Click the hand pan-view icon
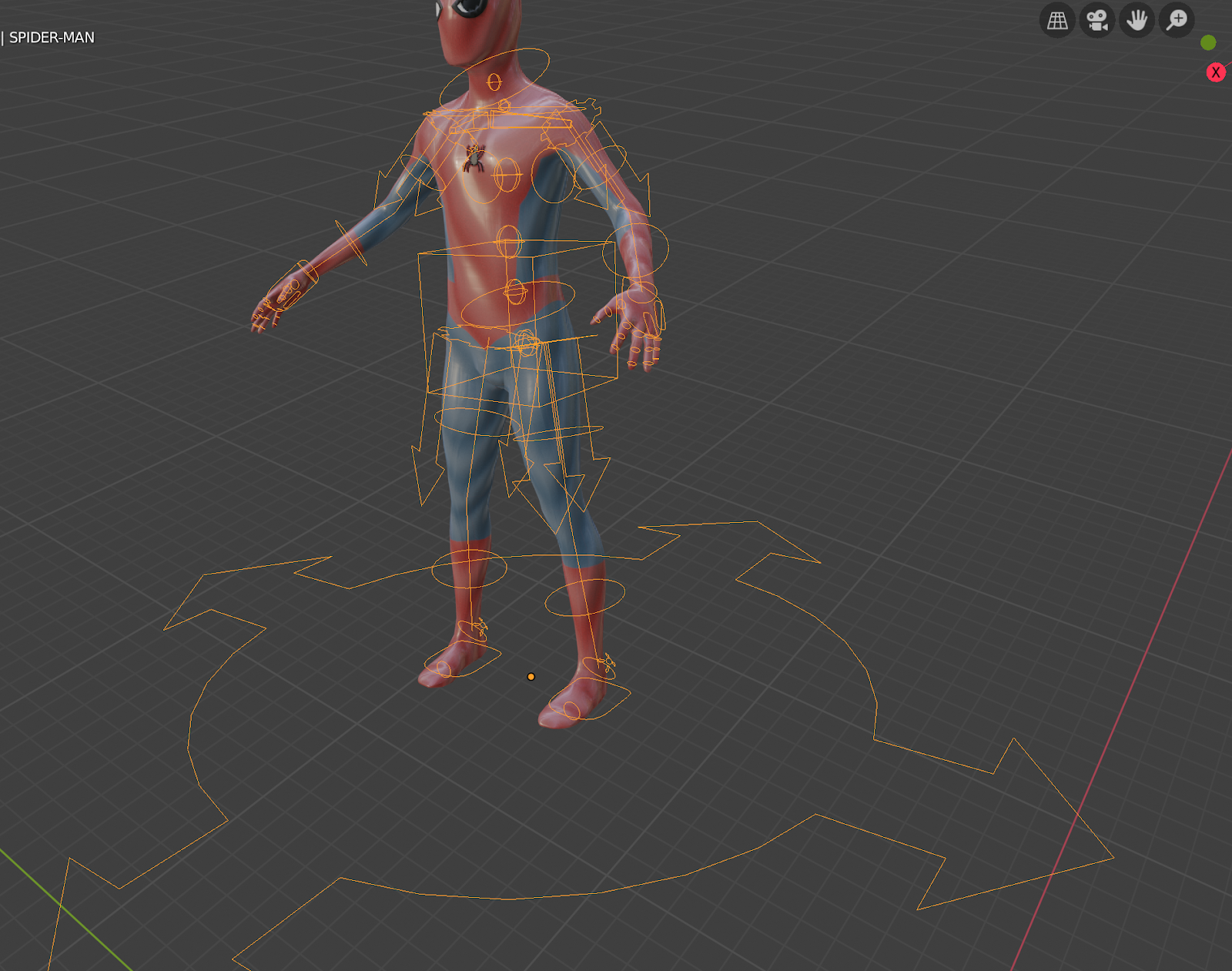The height and width of the screenshot is (971, 1232). [1137, 20]
